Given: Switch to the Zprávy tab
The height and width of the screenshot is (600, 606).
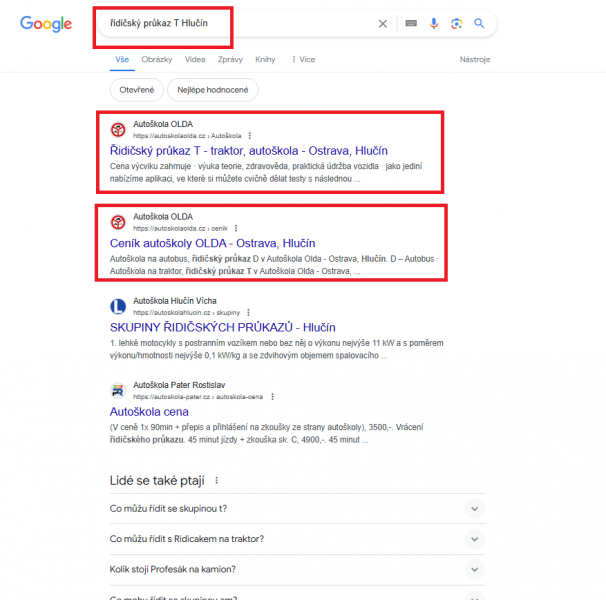Looking at the screenshot, I should pos(230,60).
